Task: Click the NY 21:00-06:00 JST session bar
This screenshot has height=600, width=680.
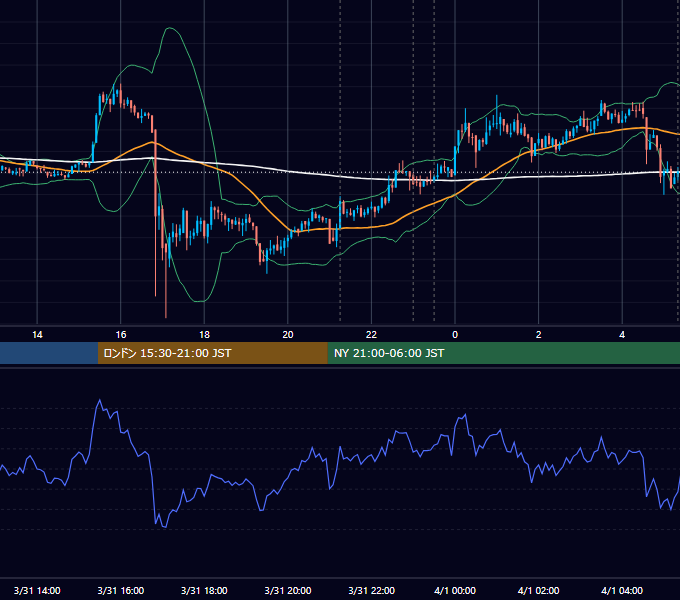Action: pyautogui.click(x=503, y=353)
